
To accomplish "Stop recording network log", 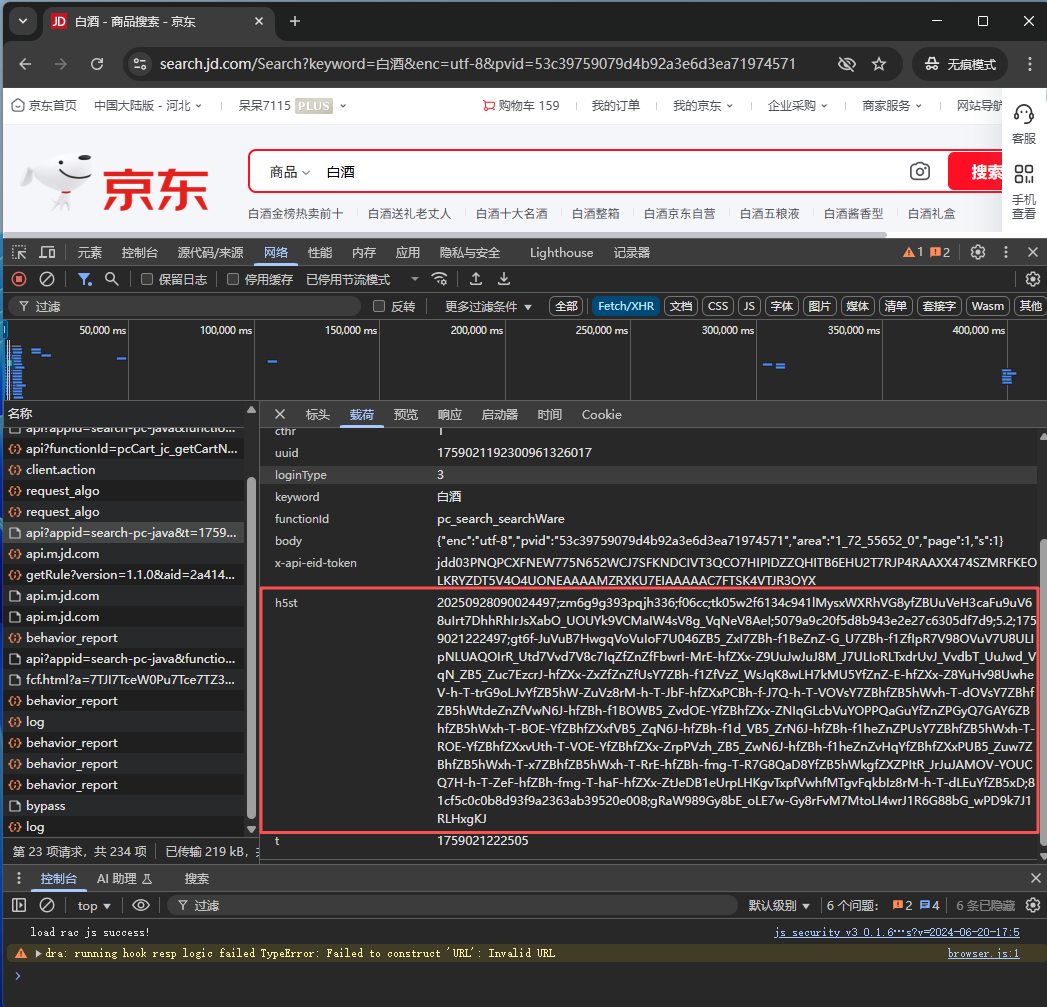I will click(x=19, y=279).
